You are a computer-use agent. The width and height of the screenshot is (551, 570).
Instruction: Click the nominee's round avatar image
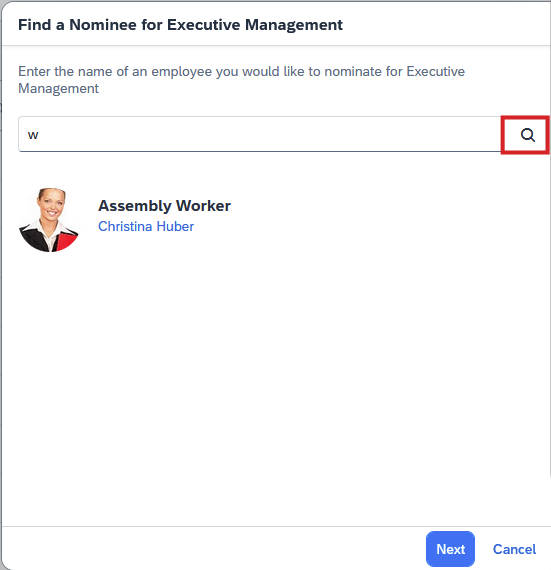[x=49, y=220]
